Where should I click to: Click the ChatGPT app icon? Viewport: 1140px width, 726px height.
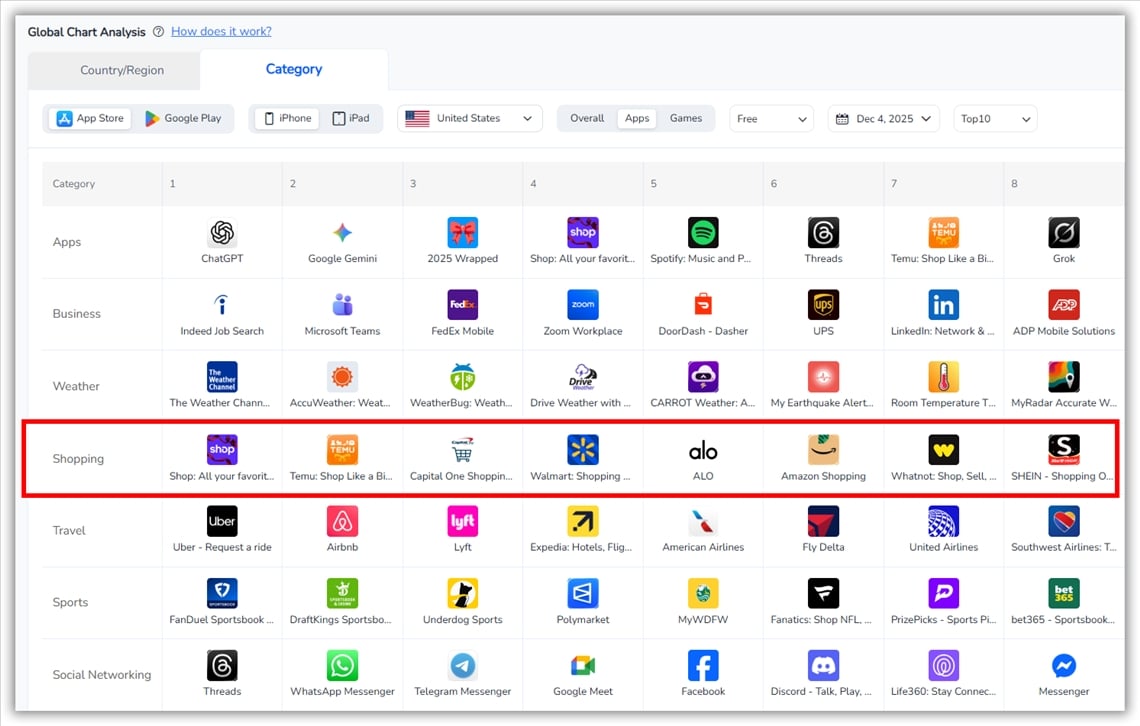[222, 233]
